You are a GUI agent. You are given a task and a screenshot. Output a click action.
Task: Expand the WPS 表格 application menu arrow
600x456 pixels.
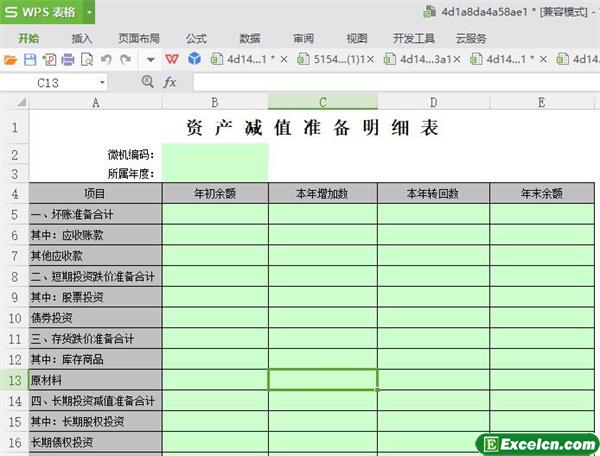coord(89,13)
